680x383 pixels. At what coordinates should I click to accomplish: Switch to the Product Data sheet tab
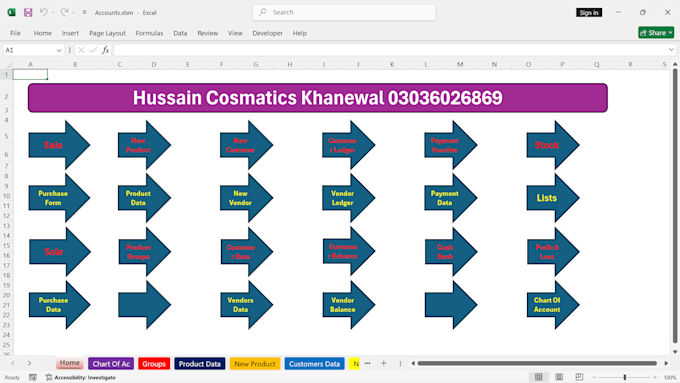click(x=199, y=363)
